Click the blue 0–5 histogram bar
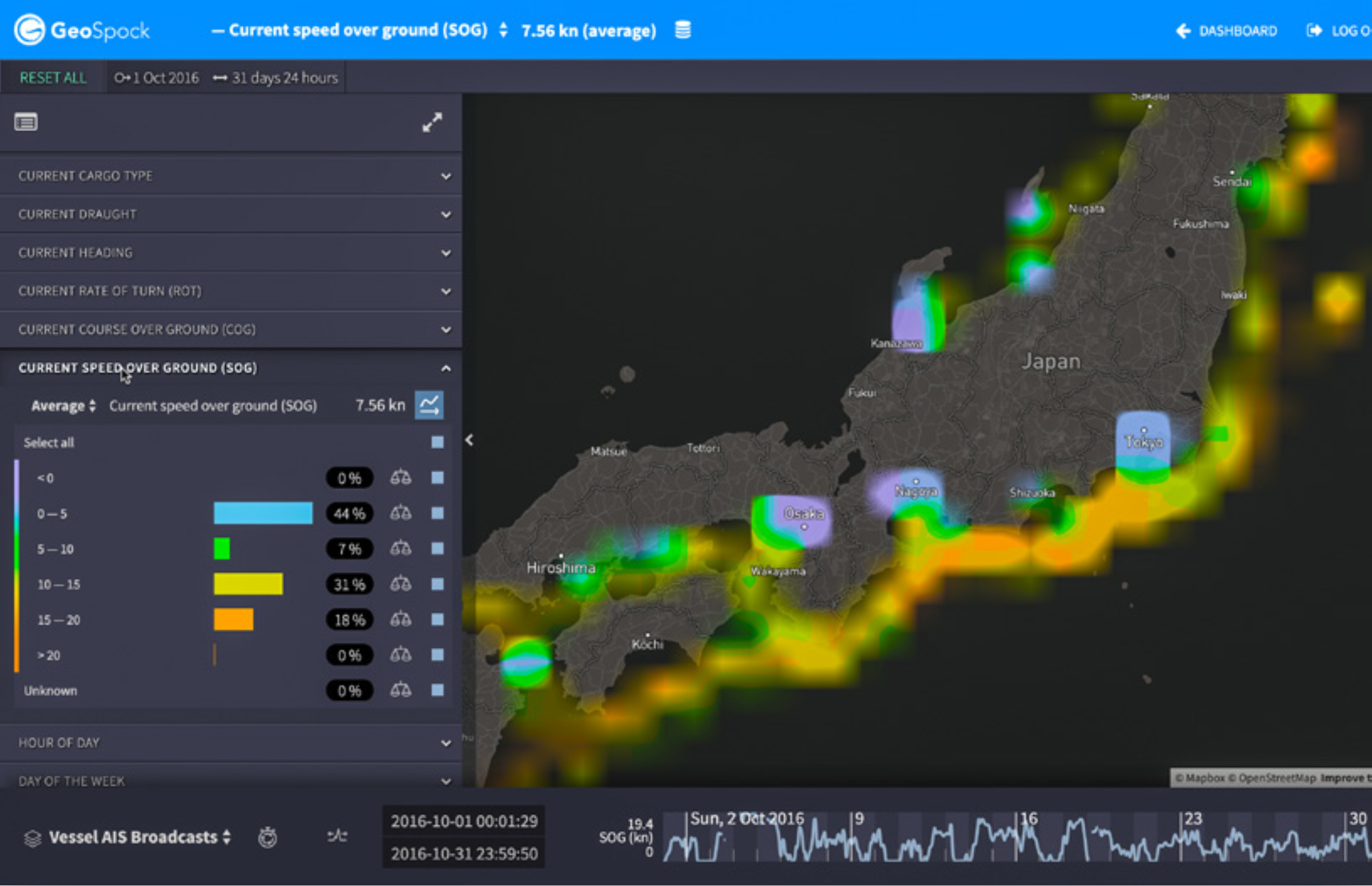The image size is (1372, 886). [x=263, y=513]
